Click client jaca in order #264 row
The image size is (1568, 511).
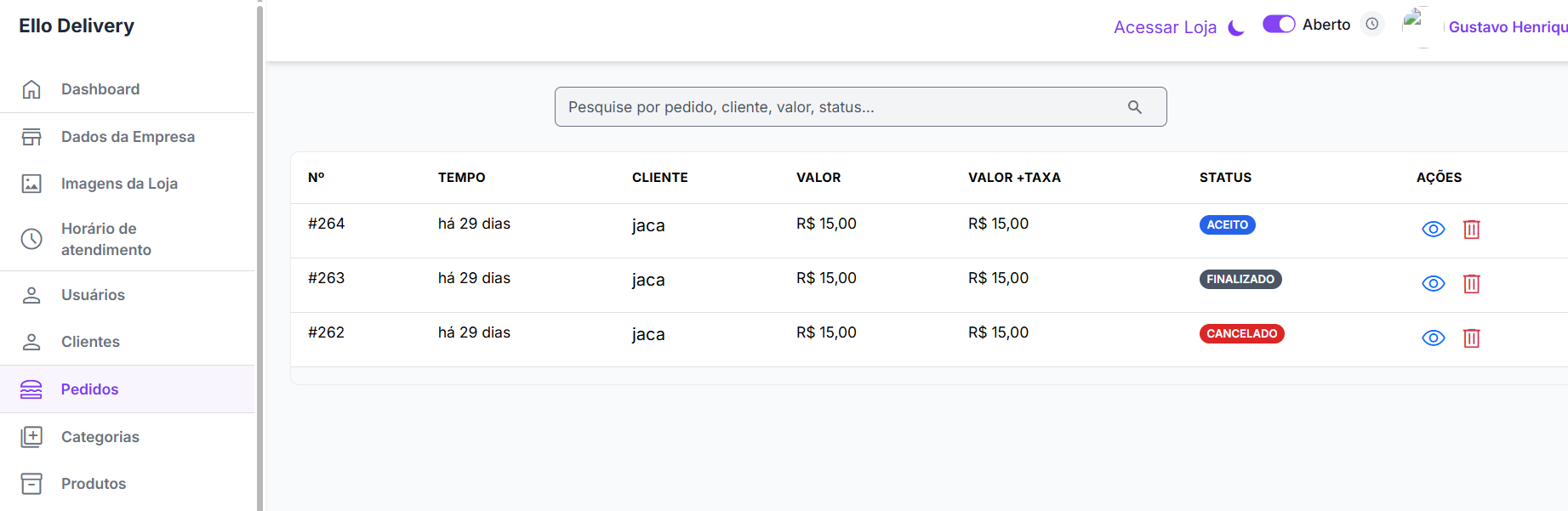tap(648, 226)
